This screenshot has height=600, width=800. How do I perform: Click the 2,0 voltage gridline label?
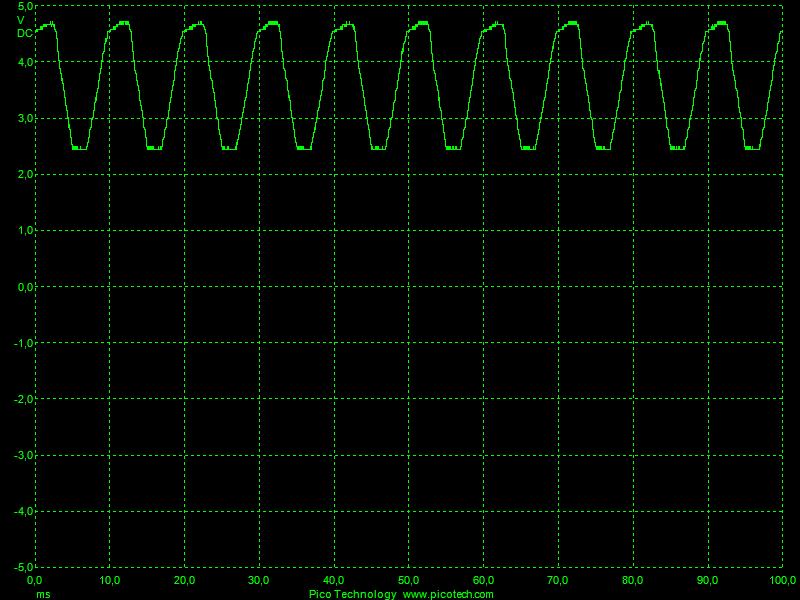[x=25, y=173]
